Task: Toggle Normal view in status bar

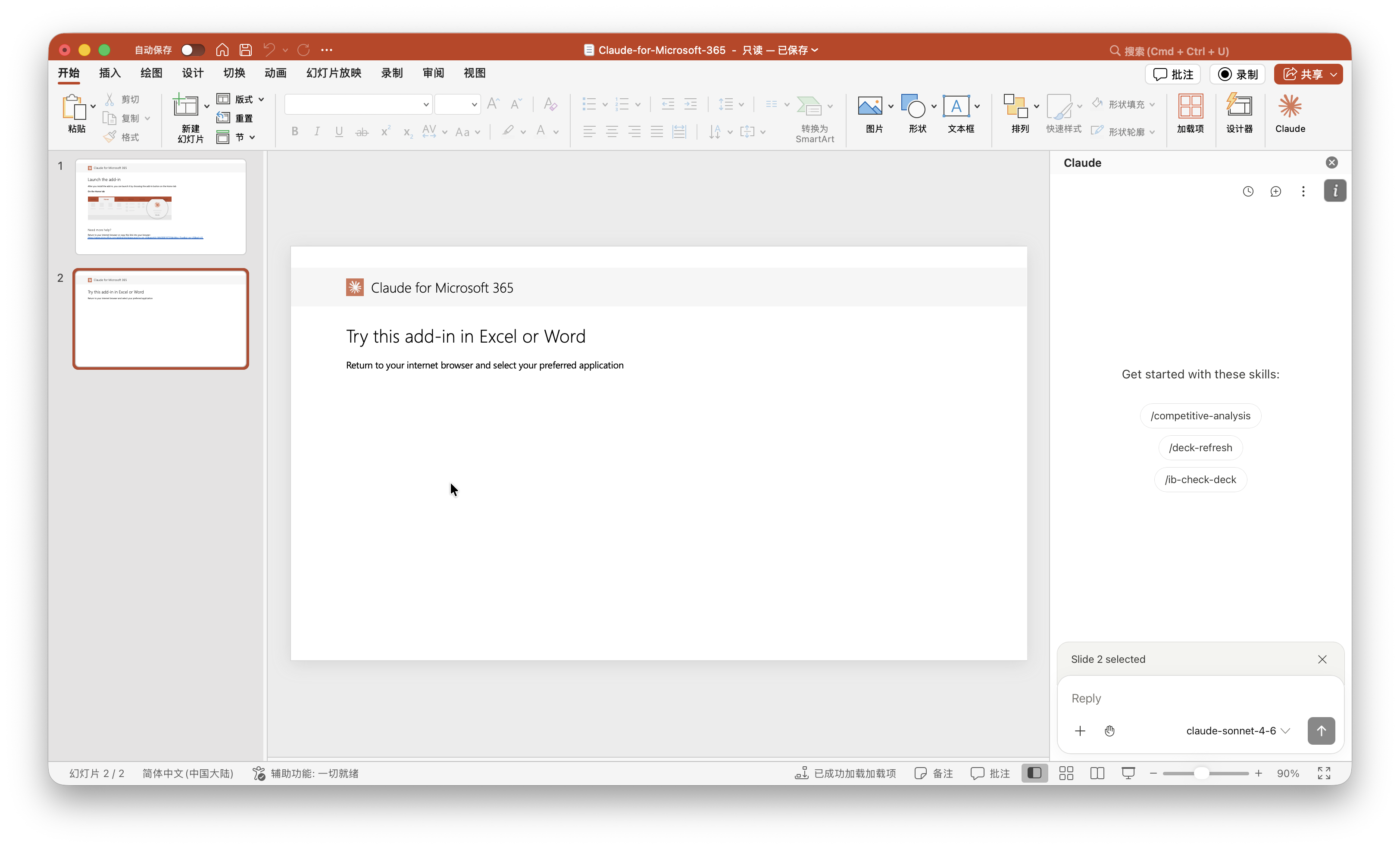Action: [x=1034, y=774]
